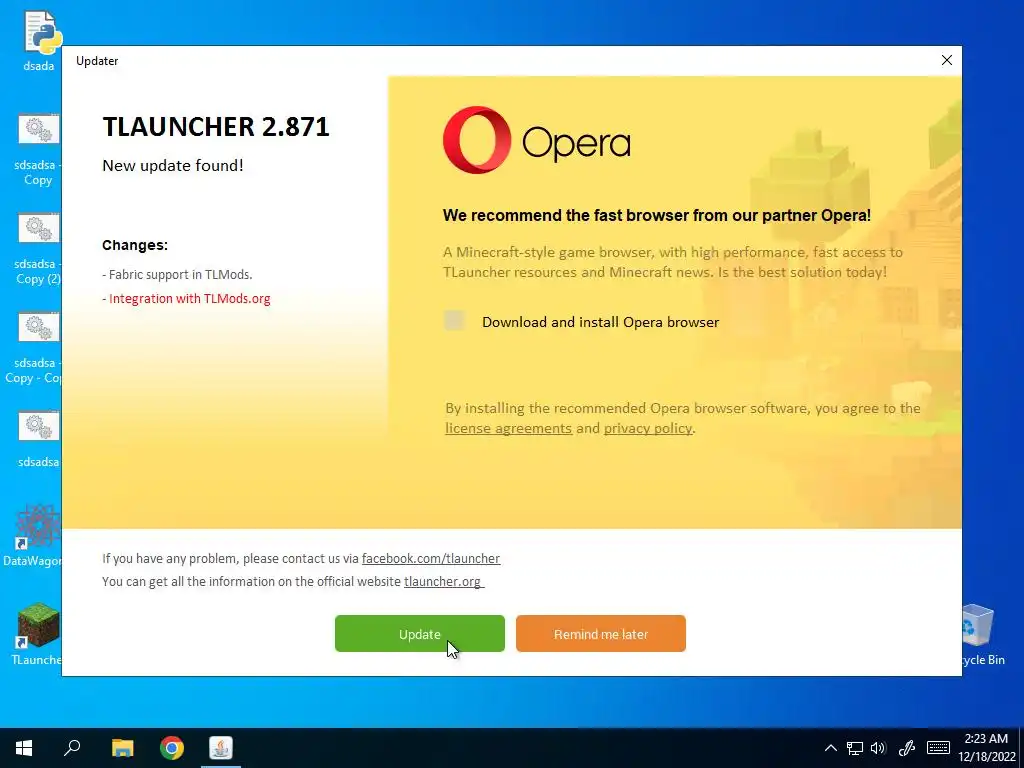This screenshot has height=768, width=1024.
Task: Open network status in system tray
Action: pyautogui.click(x=854, y=748)
